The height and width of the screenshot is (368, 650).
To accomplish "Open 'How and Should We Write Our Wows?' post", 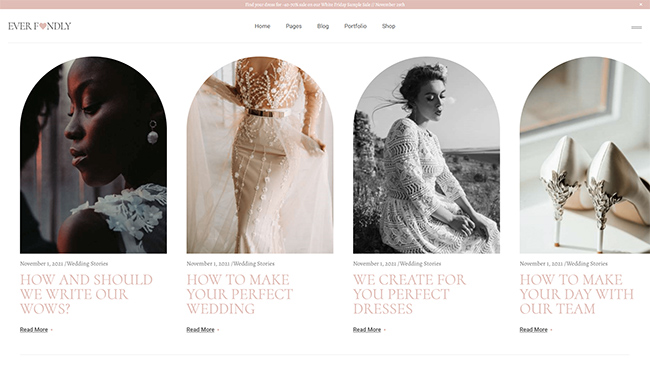I will click(x=86, y=294).
